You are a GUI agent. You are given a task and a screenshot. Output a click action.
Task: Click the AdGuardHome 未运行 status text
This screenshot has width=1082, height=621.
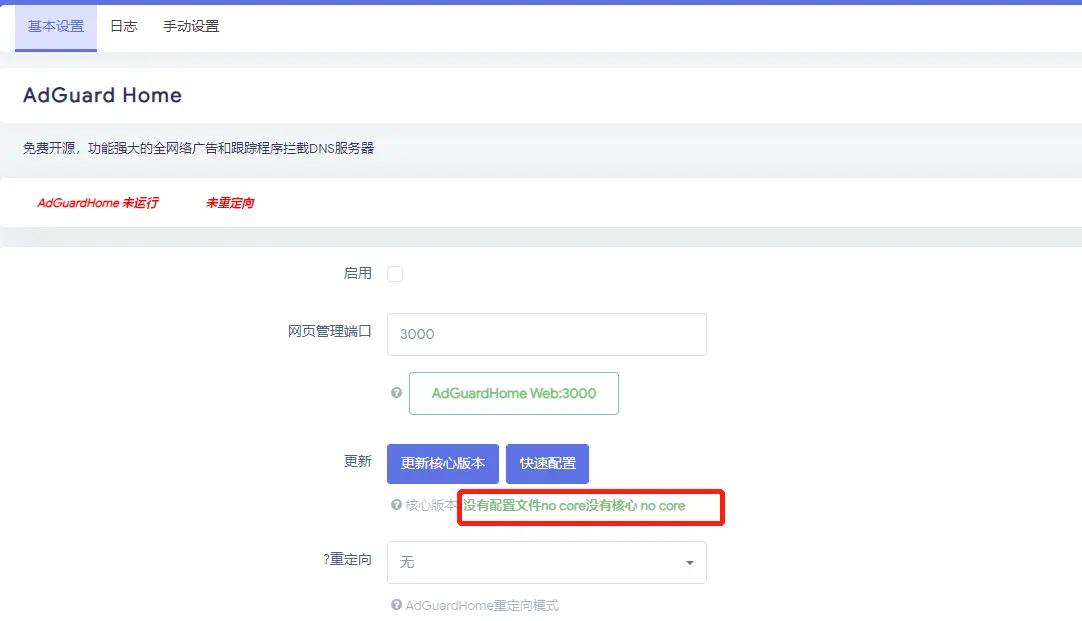[97, 203]
